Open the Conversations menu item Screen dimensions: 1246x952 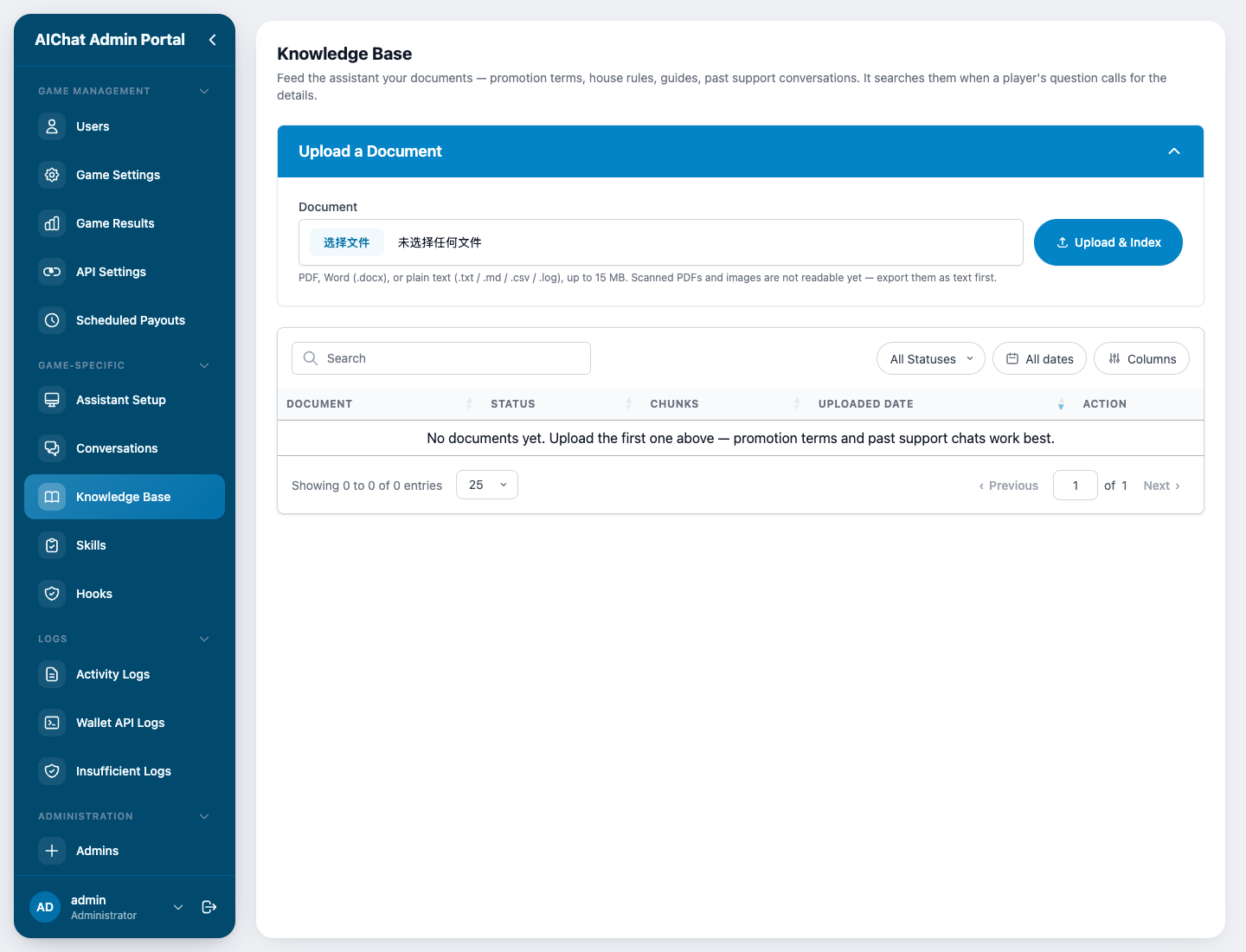tap(125, 448)
